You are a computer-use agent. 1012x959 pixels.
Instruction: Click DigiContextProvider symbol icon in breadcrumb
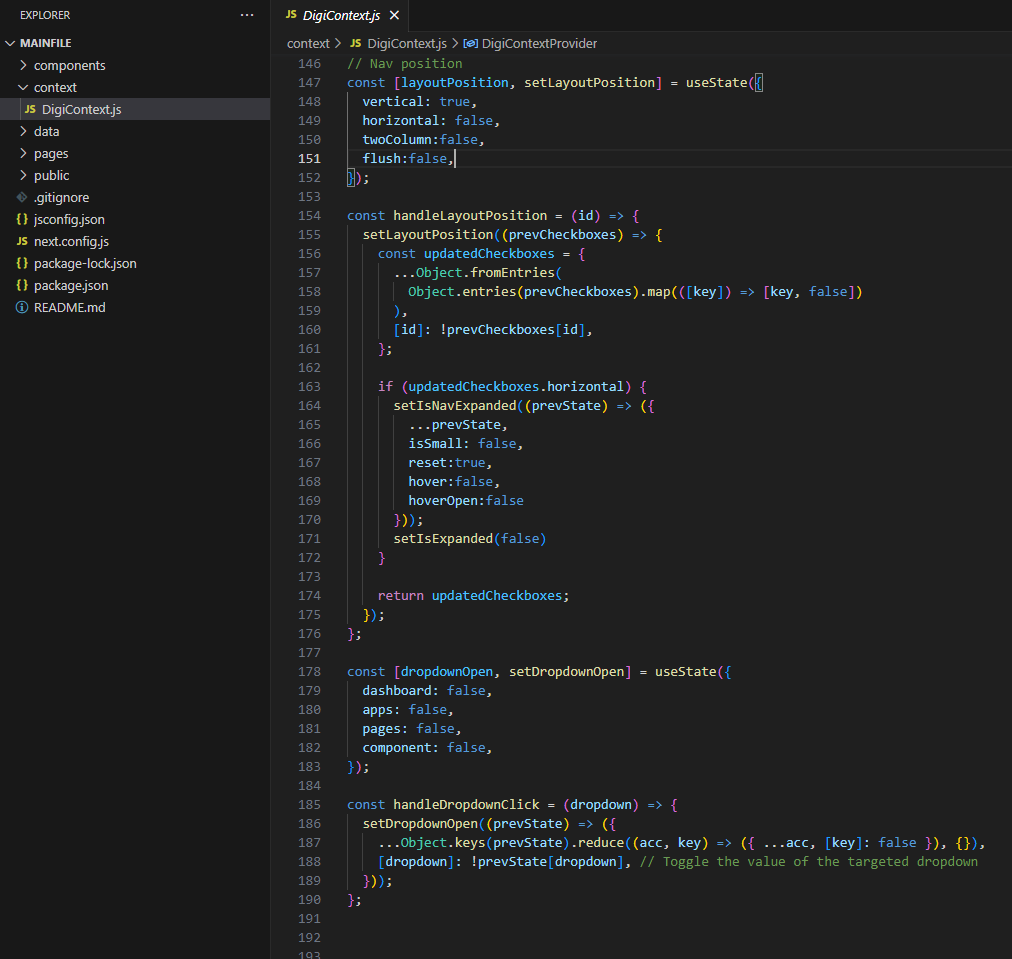(x=470, y=44)
